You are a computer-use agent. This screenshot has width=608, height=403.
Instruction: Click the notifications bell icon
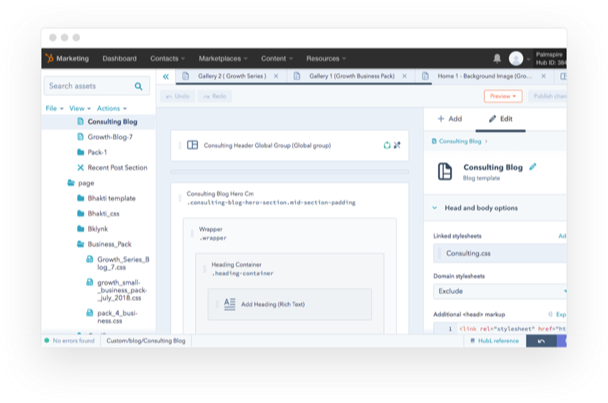click(497, 59)
